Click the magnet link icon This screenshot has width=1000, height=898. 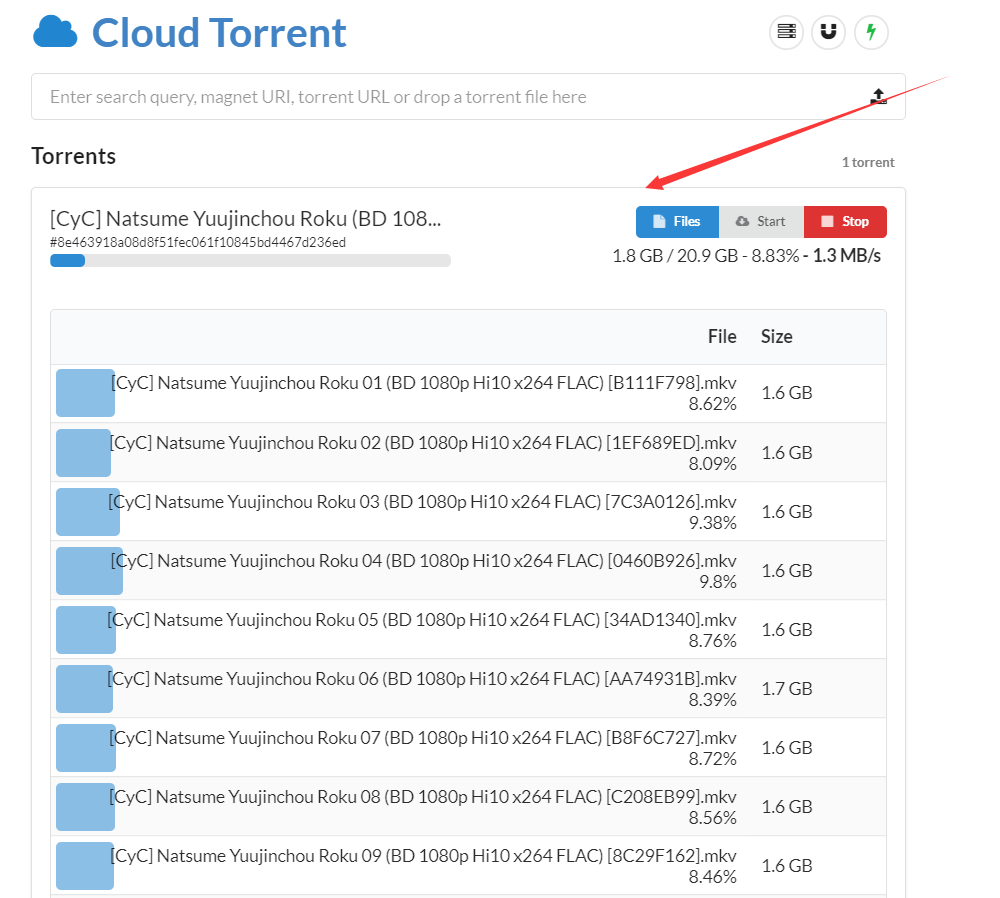coord(828,32)
